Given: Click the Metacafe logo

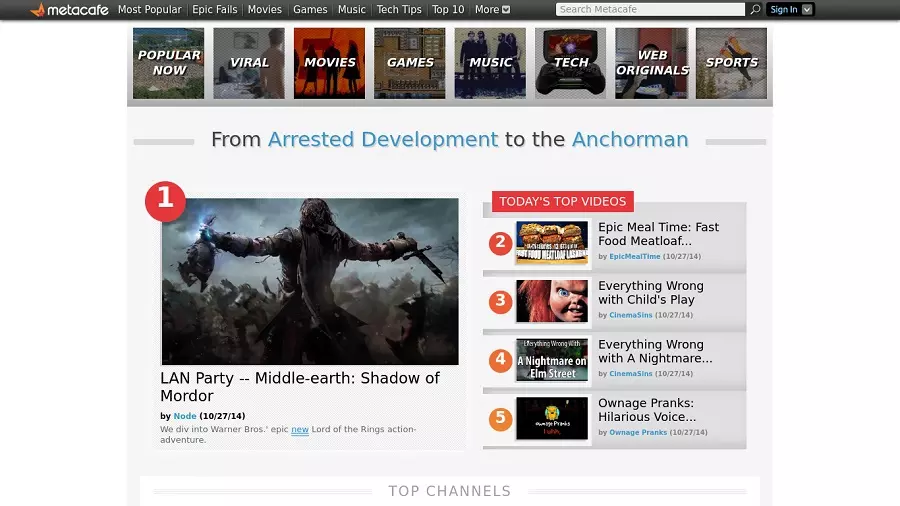Looking at the screenshot, I should (x=70, y=10).
